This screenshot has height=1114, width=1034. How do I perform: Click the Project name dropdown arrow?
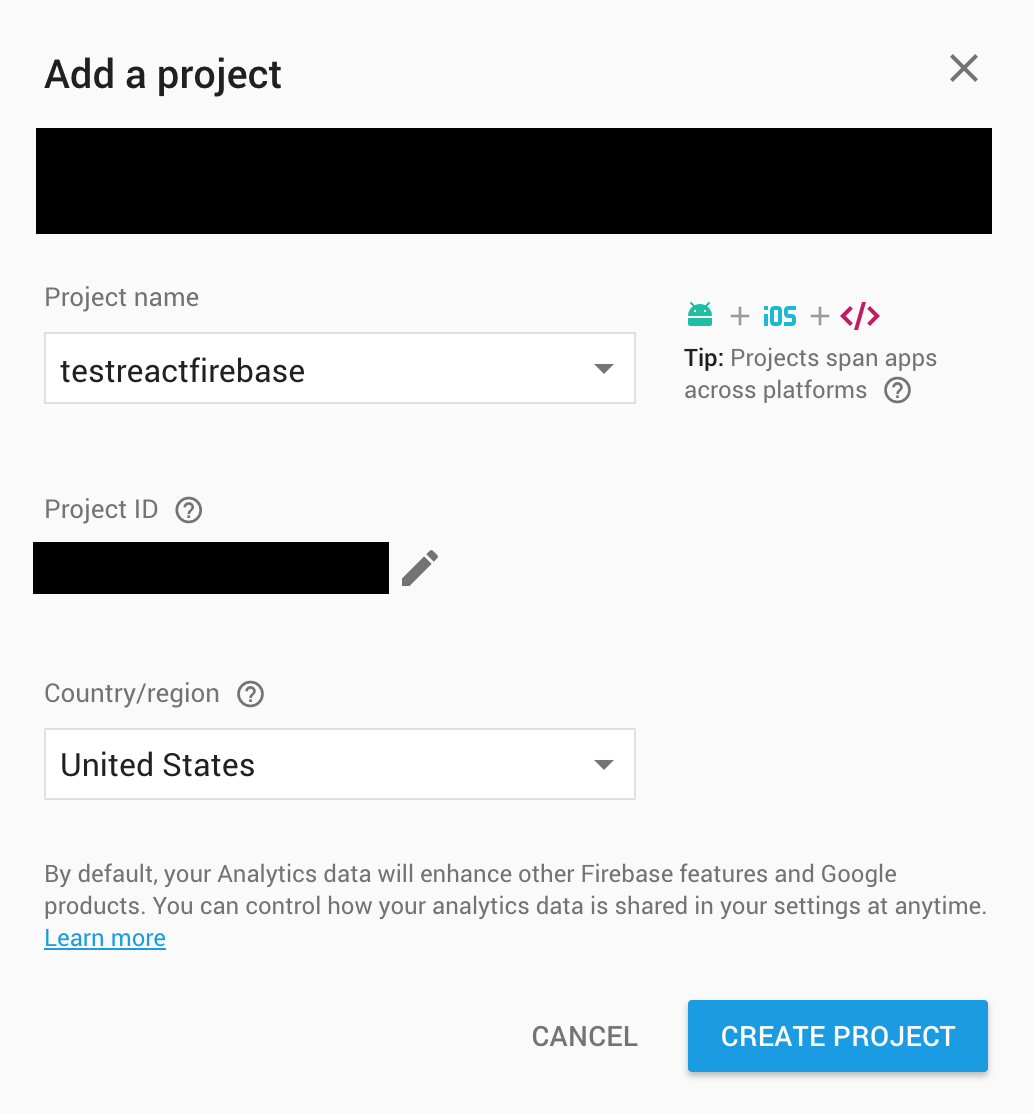(603, 368)
